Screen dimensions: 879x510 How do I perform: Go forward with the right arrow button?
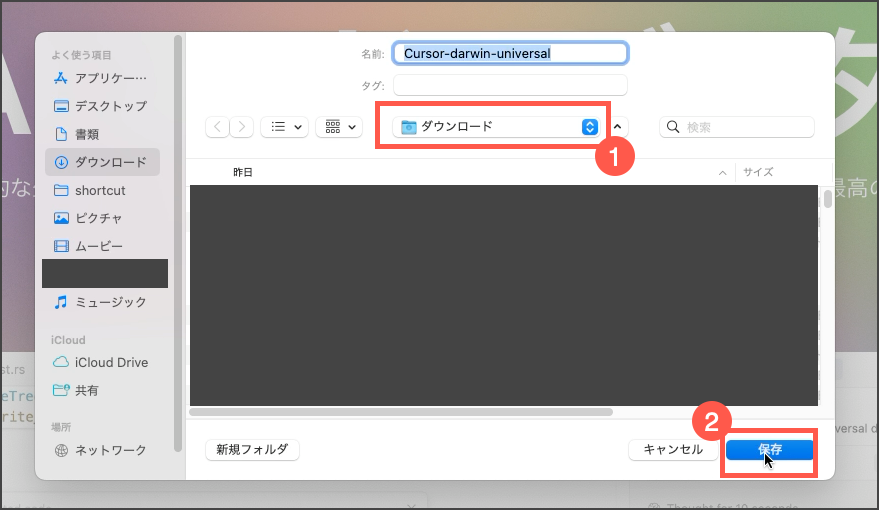pyautogui.click(x=242, y=127)
